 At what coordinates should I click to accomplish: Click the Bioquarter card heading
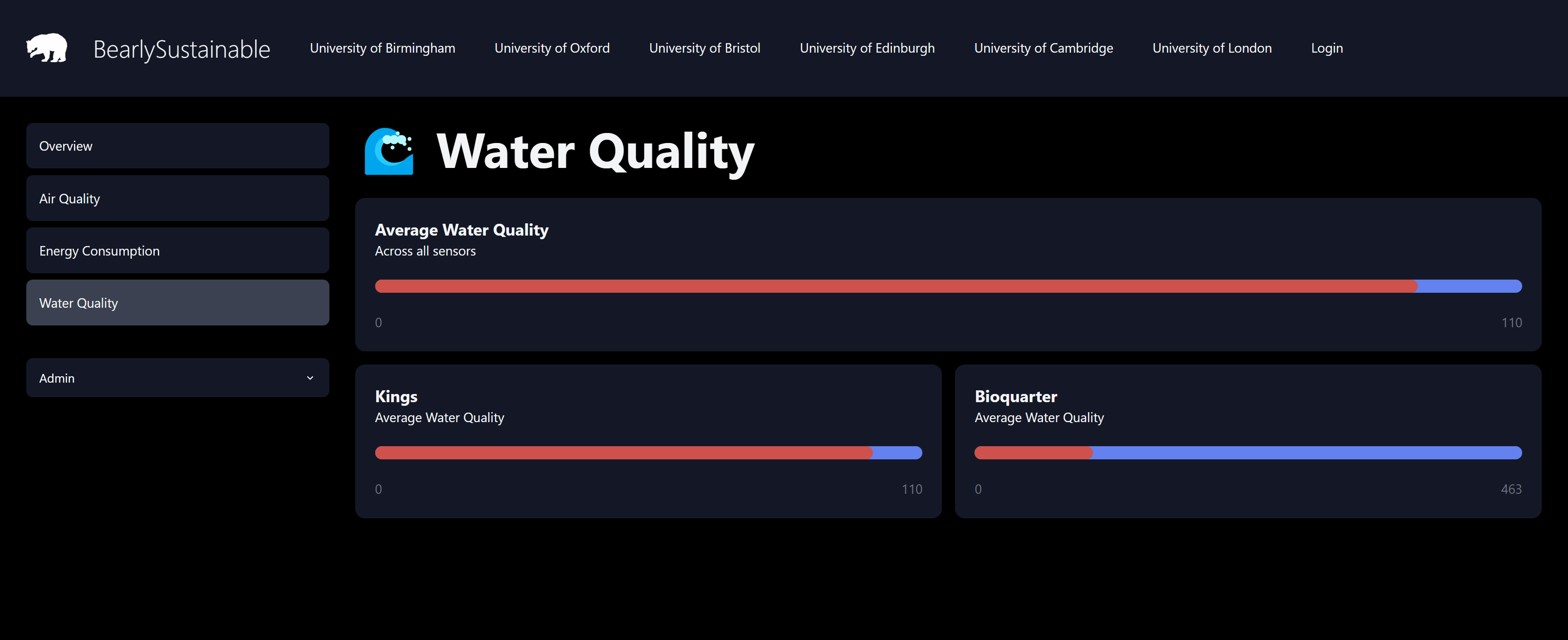[1015, 397]
